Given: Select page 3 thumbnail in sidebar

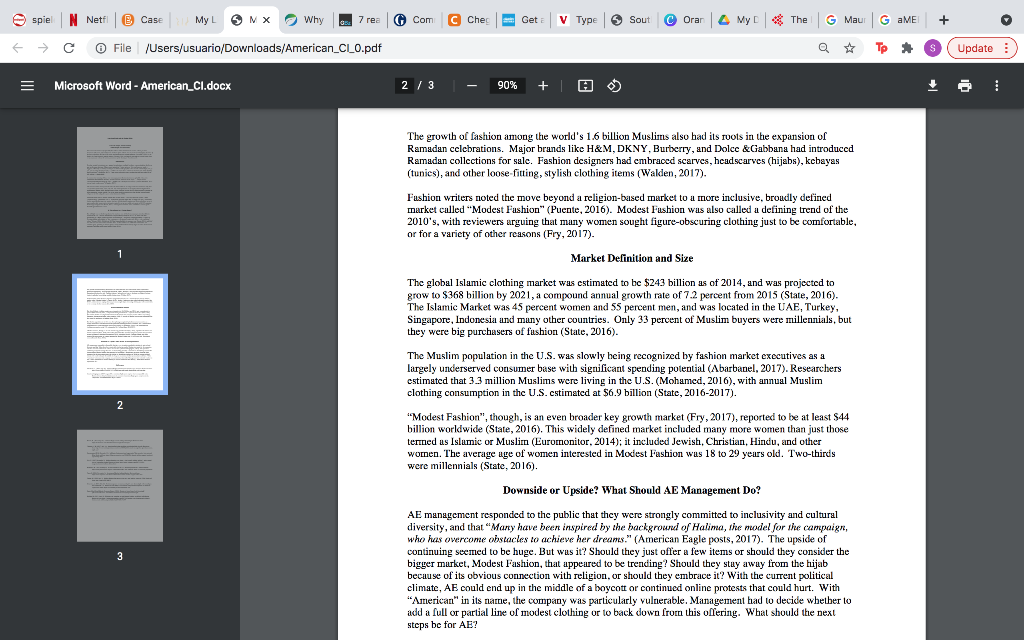Looking at the screenshot, I should tap(119, 485).
